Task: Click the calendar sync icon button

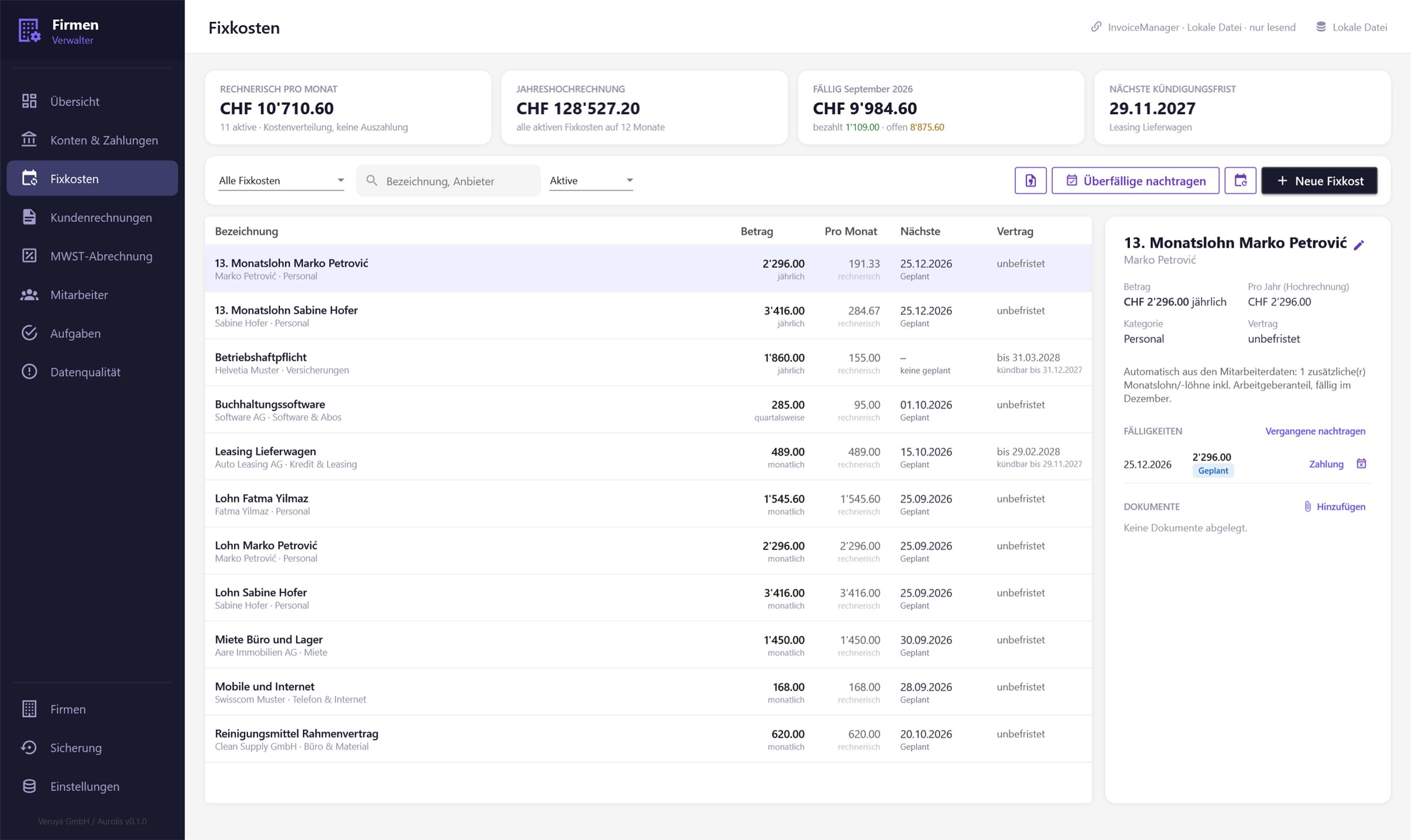Action: pos(1241,180)
